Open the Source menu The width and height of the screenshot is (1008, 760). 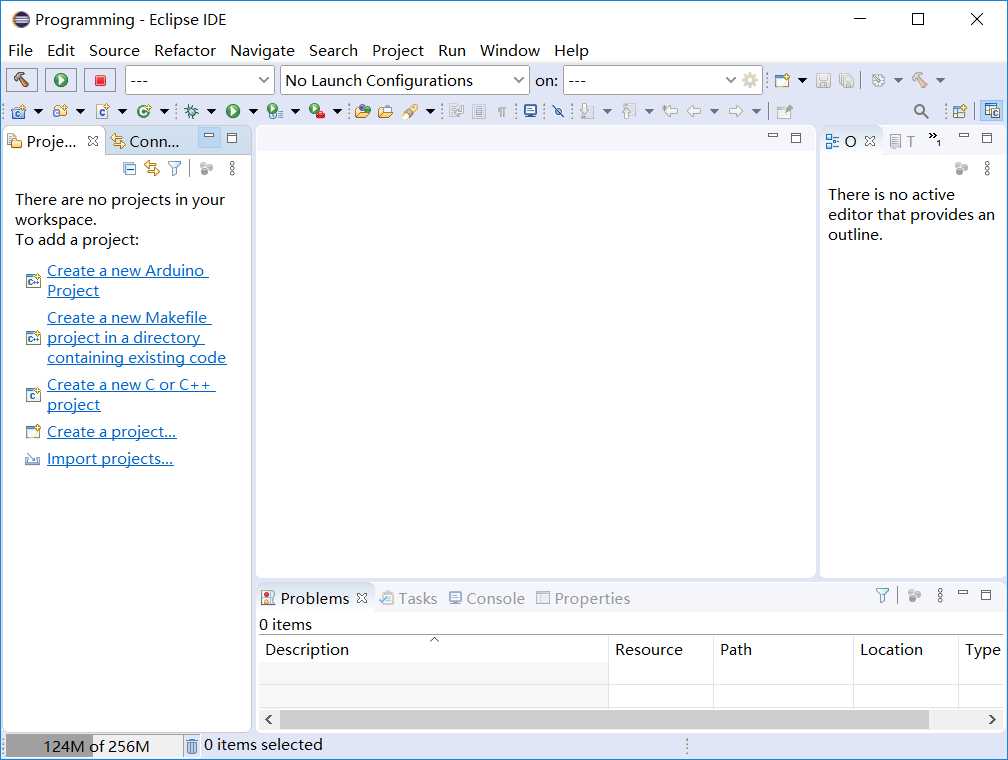click(114, 50)
